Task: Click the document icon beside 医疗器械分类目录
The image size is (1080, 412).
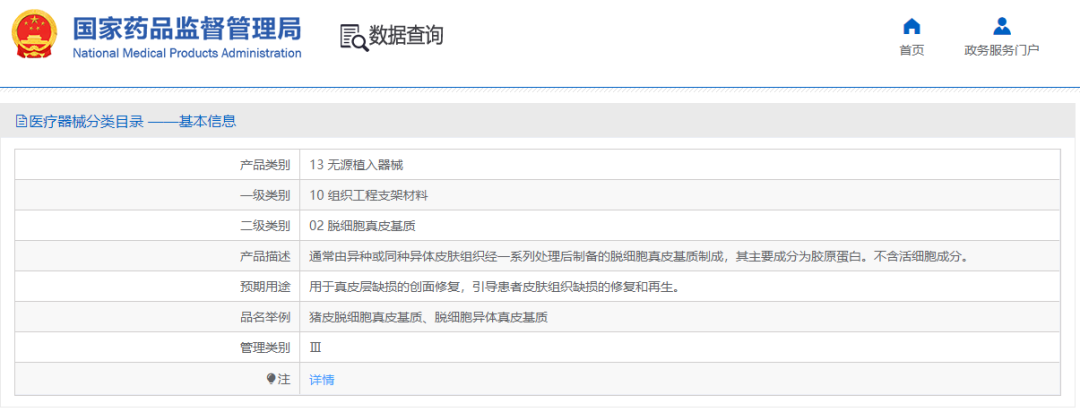Action: pyautogui.click(x=21, y=122)
